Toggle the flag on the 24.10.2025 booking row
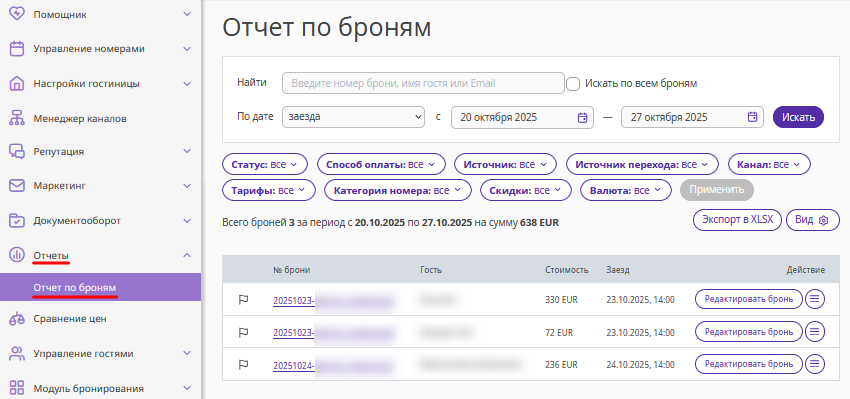 [243, 364]
